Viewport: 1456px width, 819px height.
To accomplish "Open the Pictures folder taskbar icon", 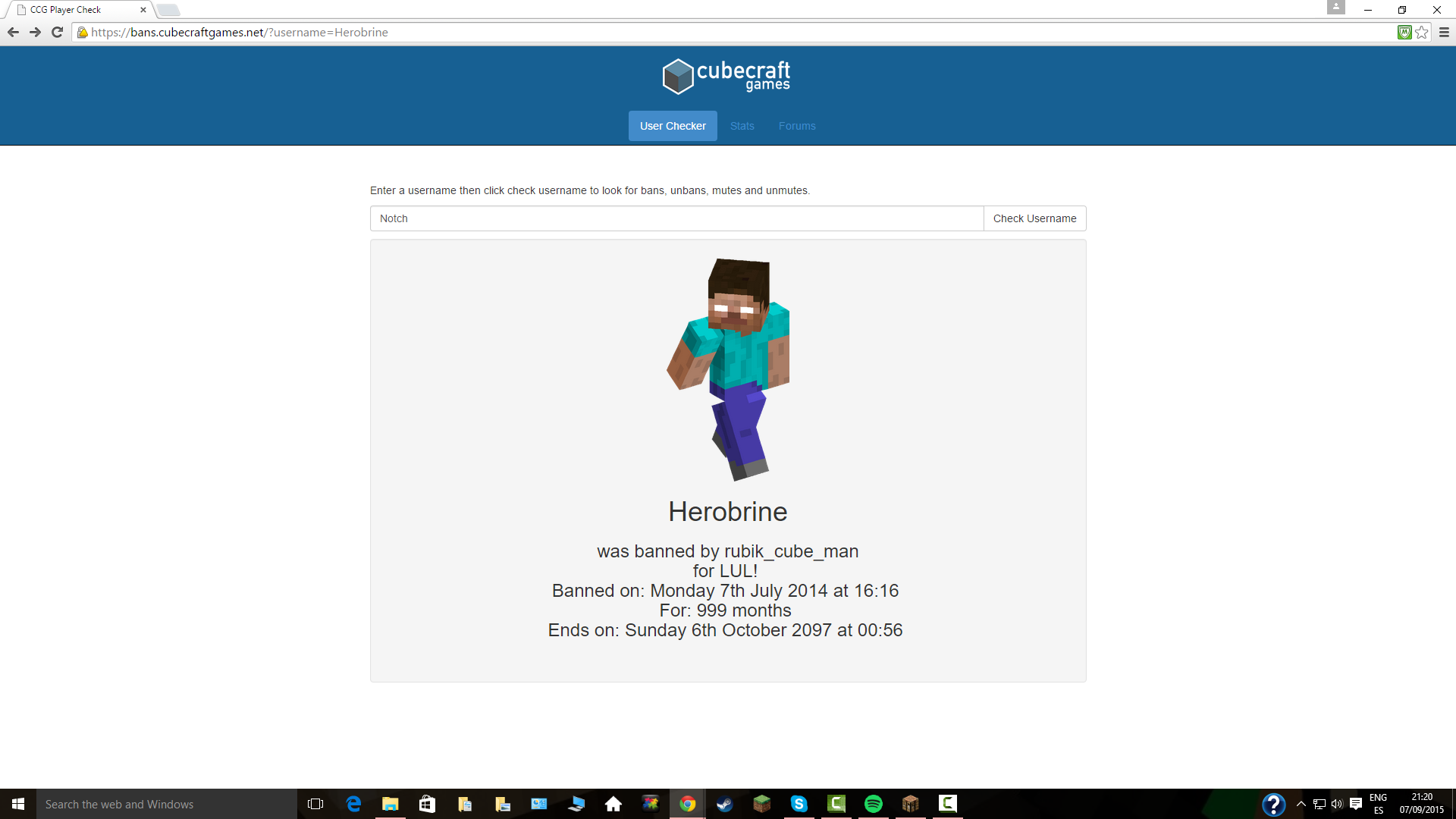I will pyautogui.click(x=502, y=804).
